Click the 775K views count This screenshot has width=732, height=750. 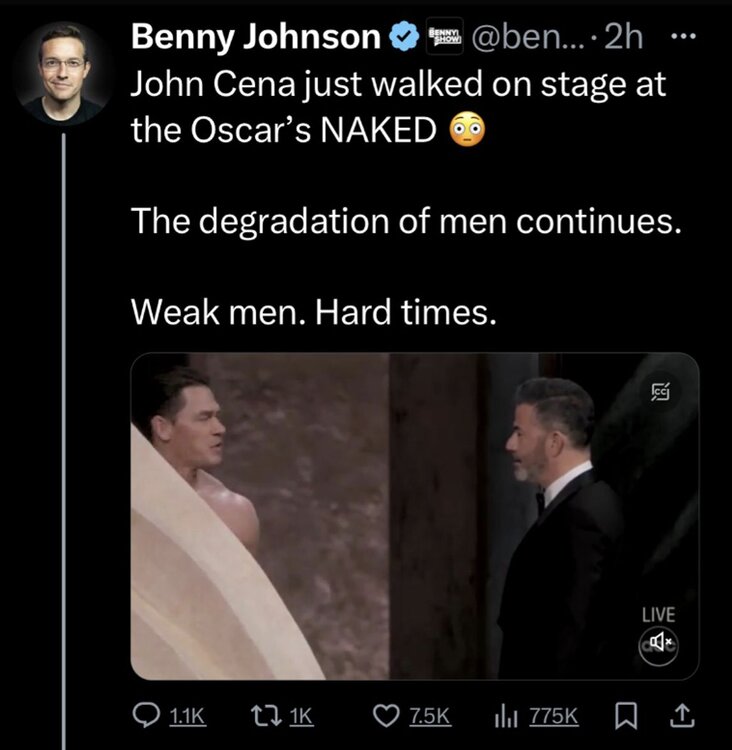[555, 717]
